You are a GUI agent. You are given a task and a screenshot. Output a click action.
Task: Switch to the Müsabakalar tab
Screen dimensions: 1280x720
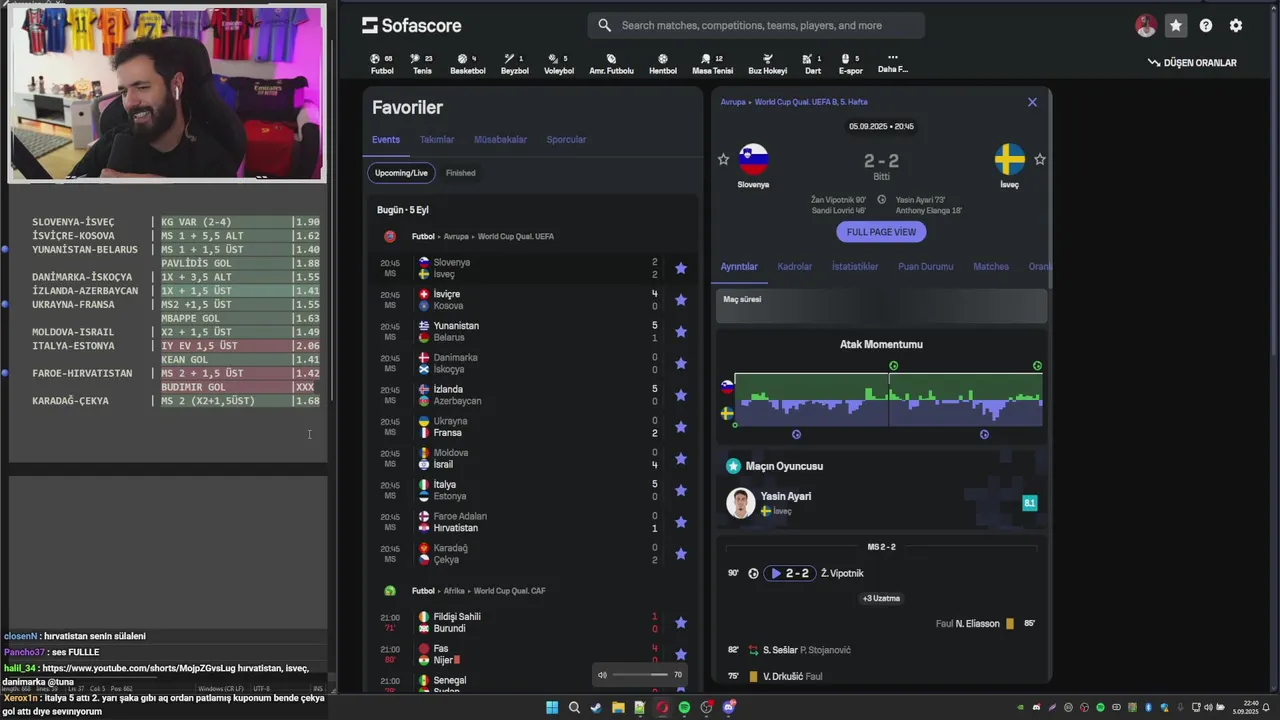(x=500, y=140)
